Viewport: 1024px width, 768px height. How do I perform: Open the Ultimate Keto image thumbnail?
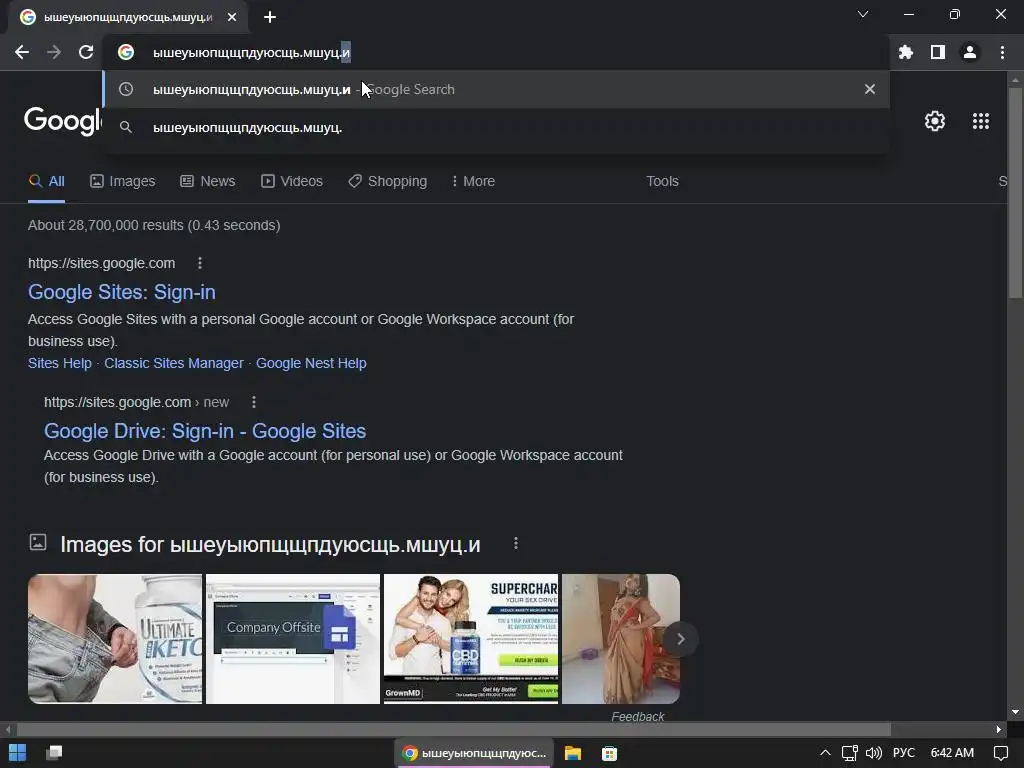coord(115,639)
